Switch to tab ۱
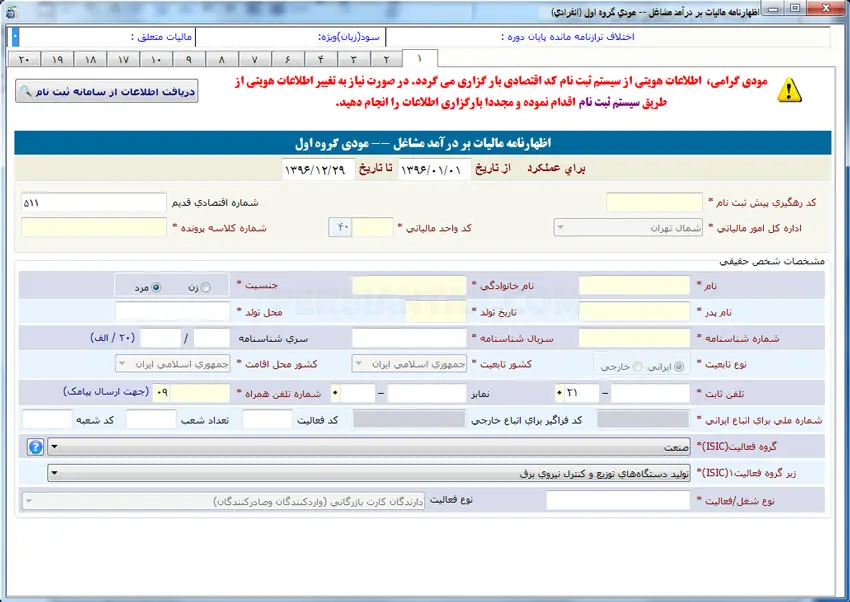Image resolution: width=850 pixels, height=602 pixels. tap(420, 59)
